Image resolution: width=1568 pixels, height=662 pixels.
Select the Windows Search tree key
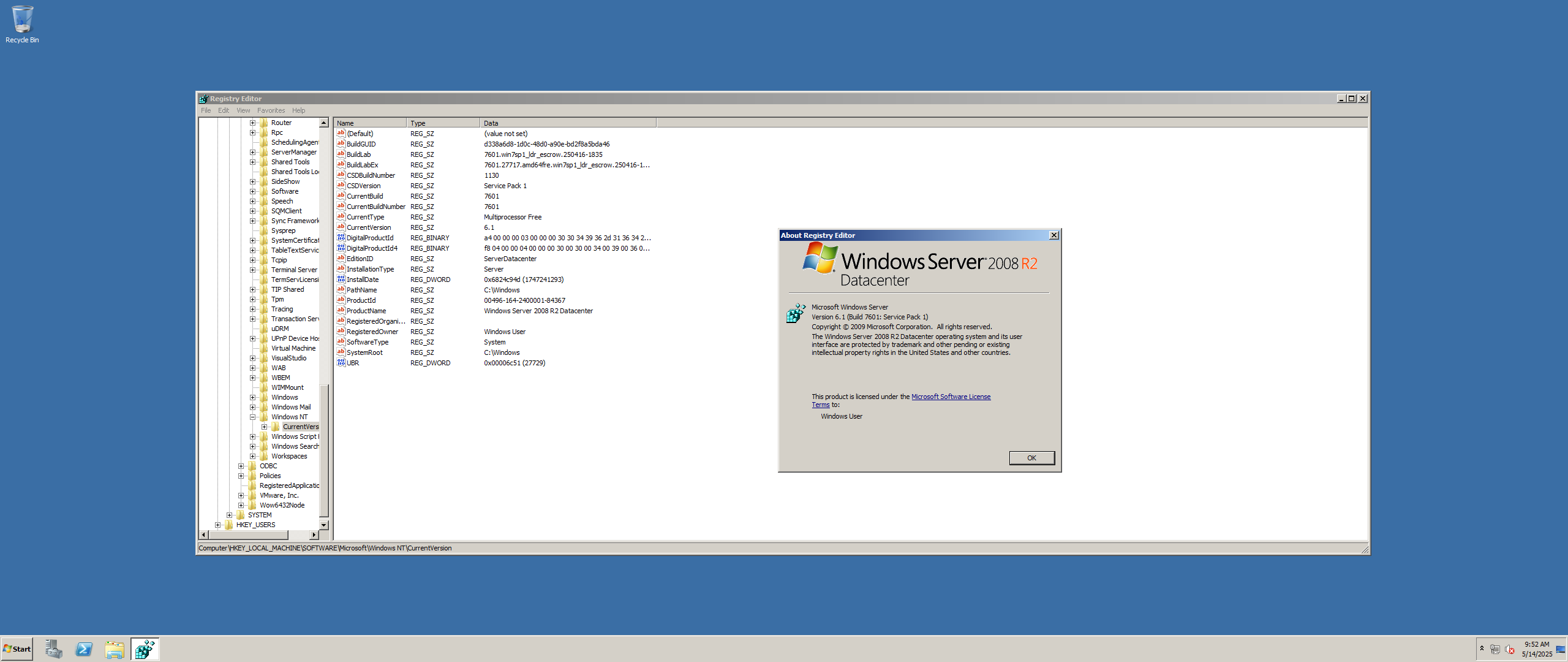[x=295, y=446]
